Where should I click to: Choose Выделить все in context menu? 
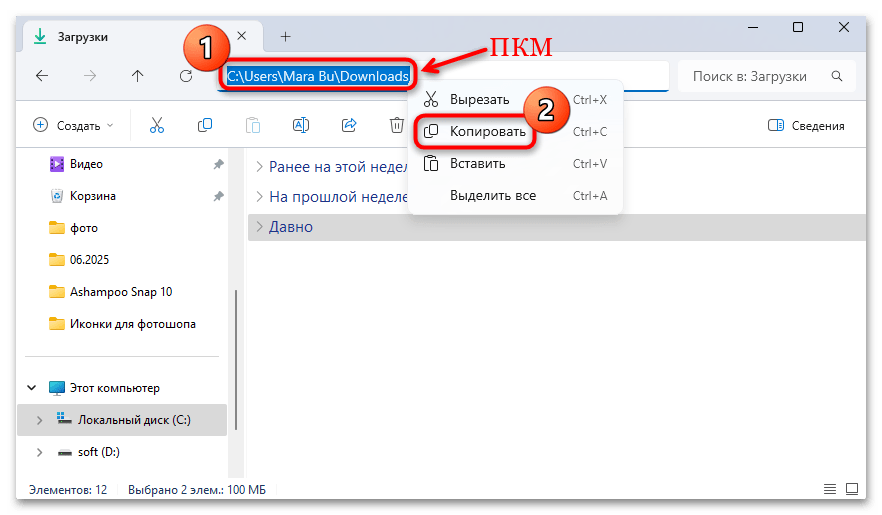pyautogui.click(x=515, y=196)
